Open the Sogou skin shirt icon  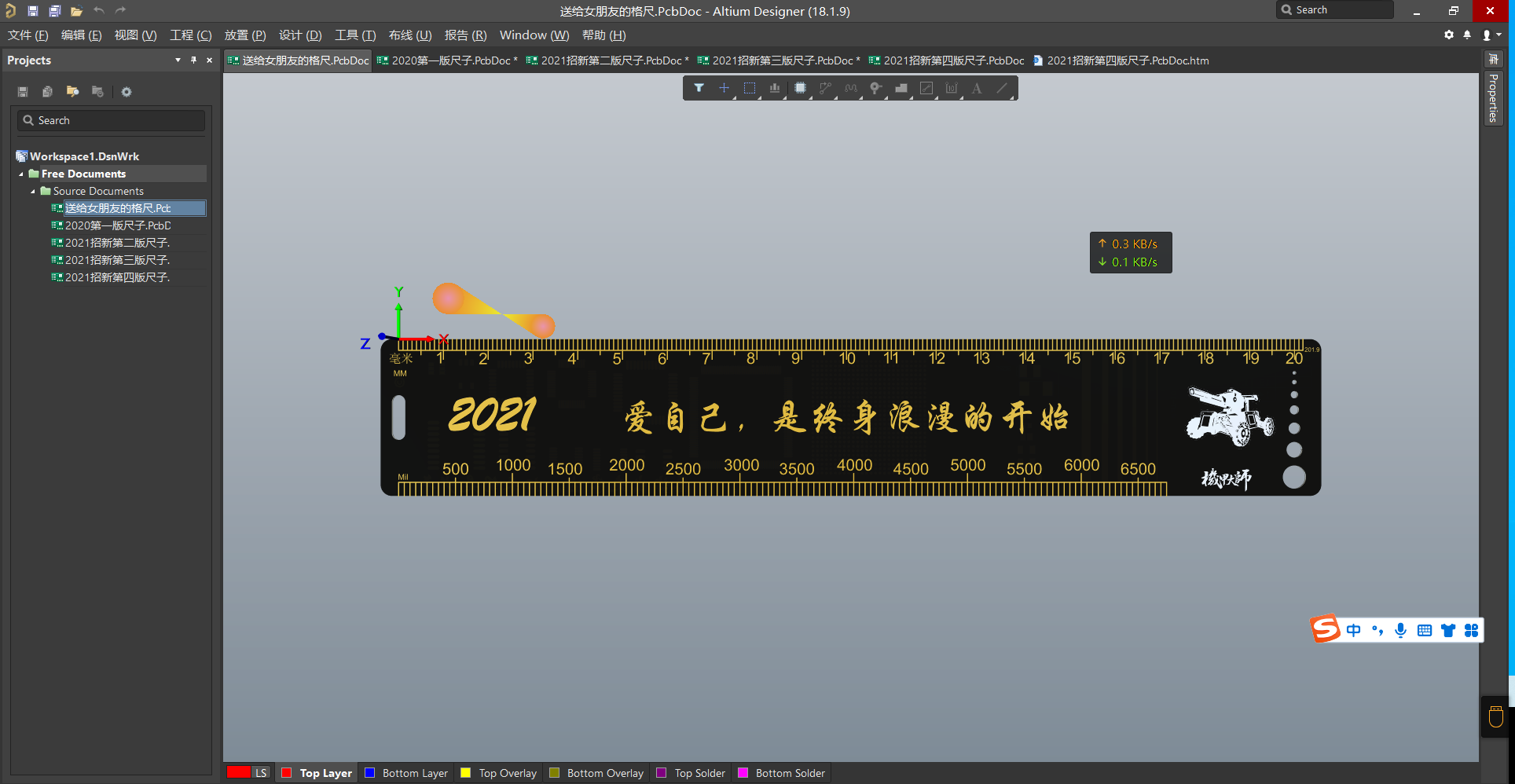[x=1448, y=630]
